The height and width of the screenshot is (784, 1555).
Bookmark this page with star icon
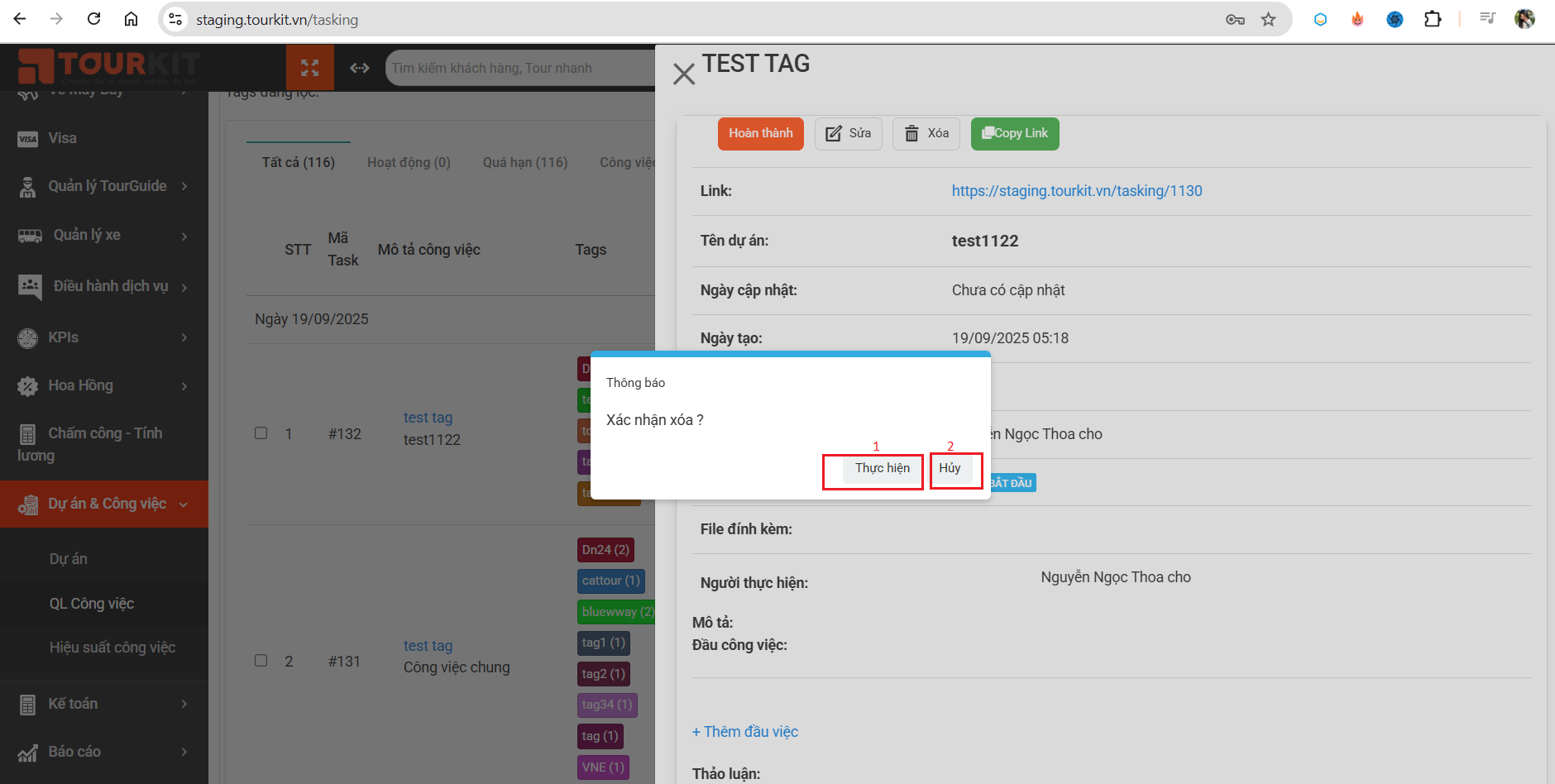coord(1268,19)
